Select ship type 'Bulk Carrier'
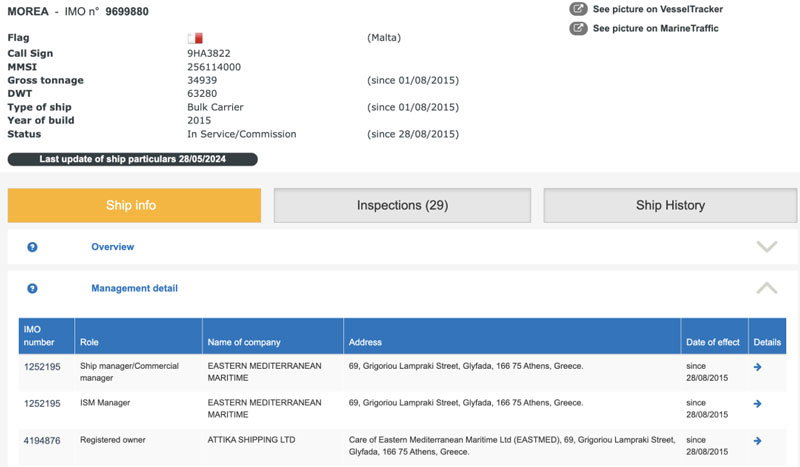Screen dimensions: 800x467 [x=215, y=107]
